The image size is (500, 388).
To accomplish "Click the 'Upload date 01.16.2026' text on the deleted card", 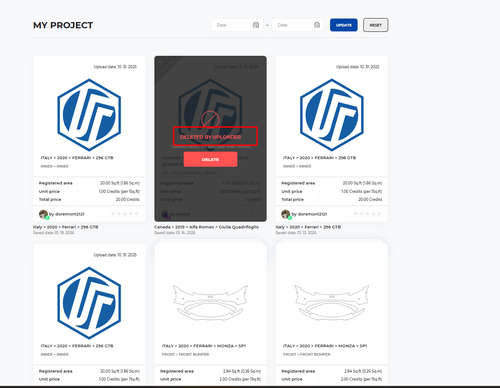I will pos(236,67).
